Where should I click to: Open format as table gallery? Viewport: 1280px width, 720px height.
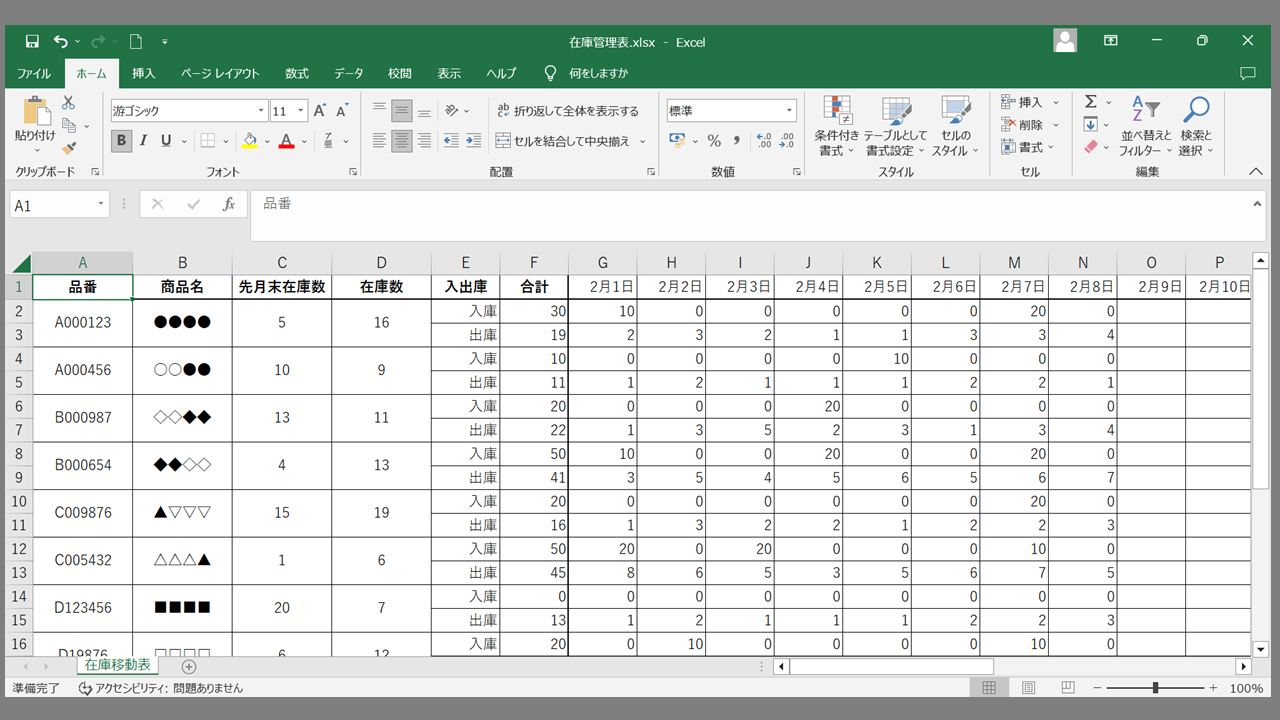pos(896,126)
